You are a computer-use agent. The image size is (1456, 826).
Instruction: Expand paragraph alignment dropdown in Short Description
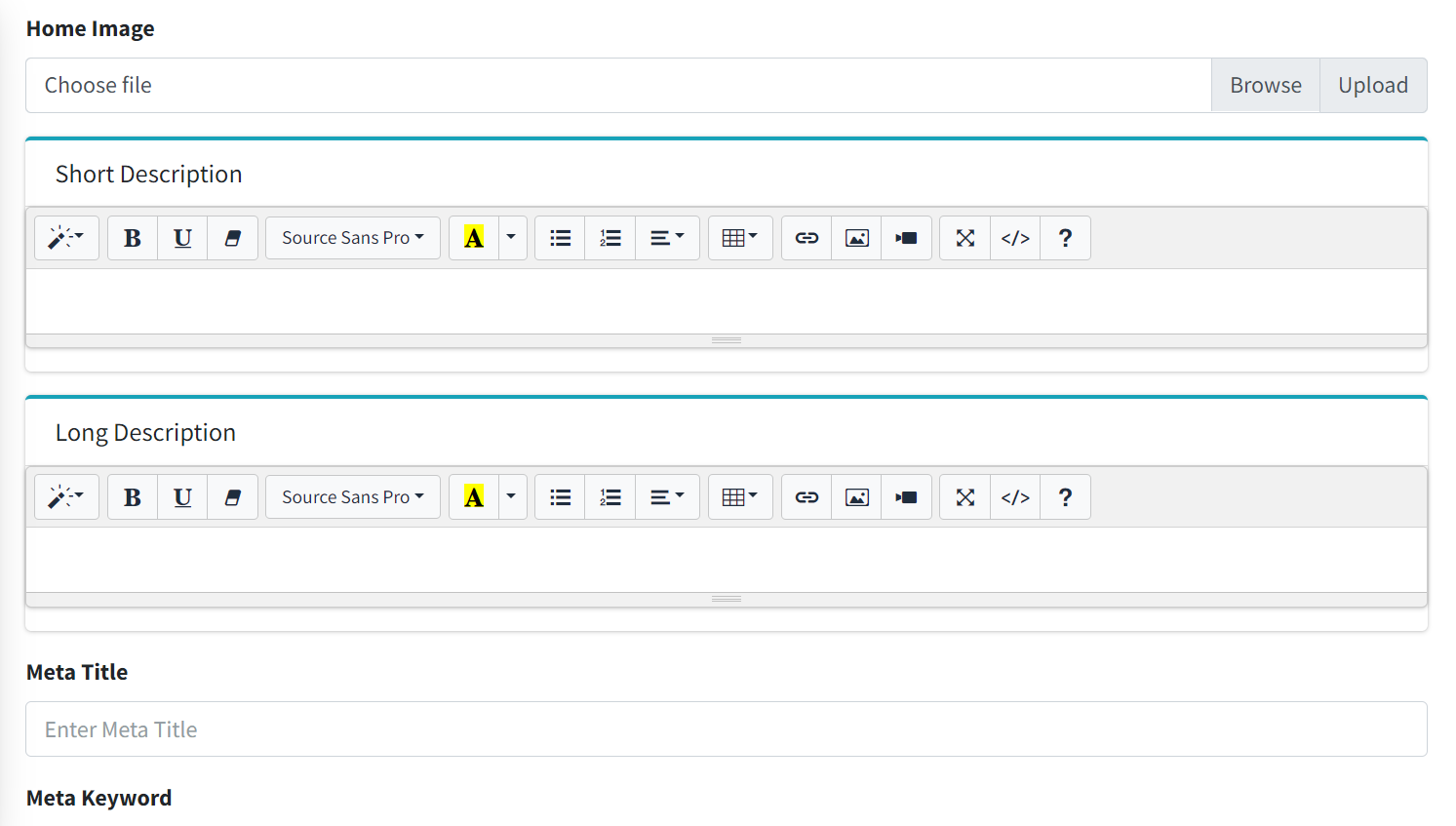tap(667, 238)
